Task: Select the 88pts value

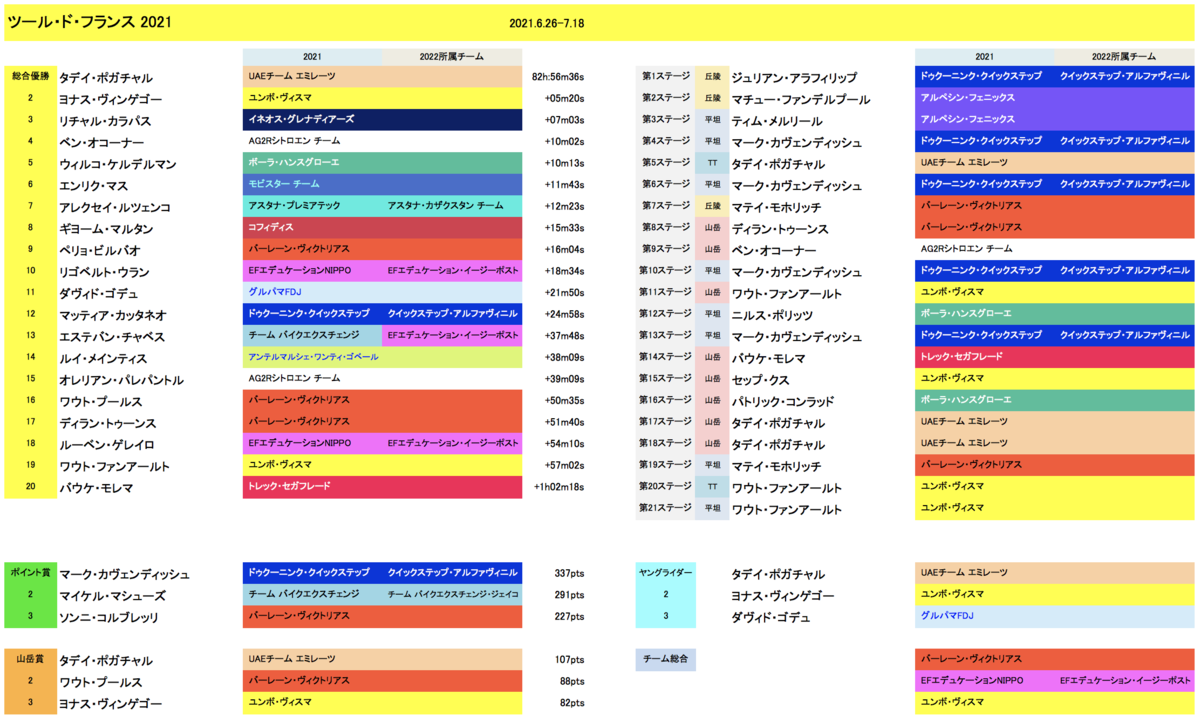Action: click(572, 682)
